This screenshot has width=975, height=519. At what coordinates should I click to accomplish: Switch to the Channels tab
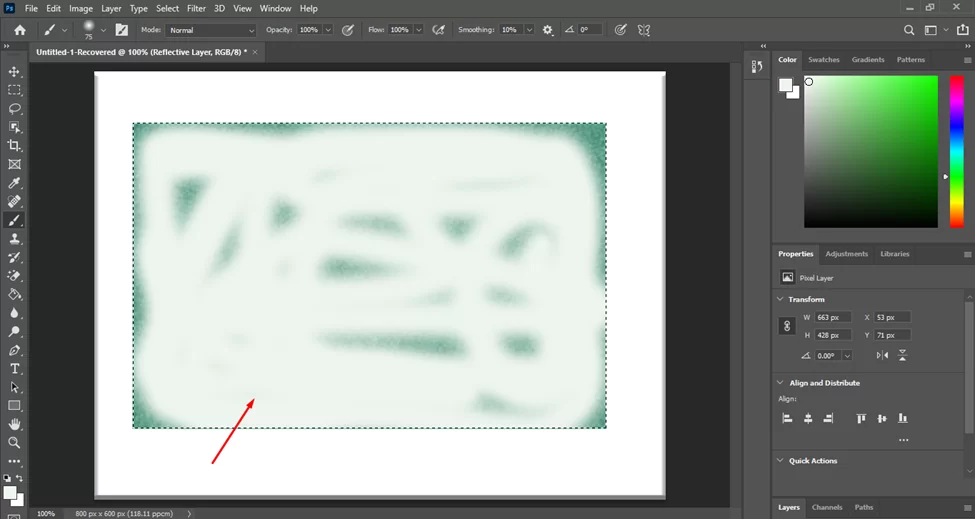pos(827,507)
